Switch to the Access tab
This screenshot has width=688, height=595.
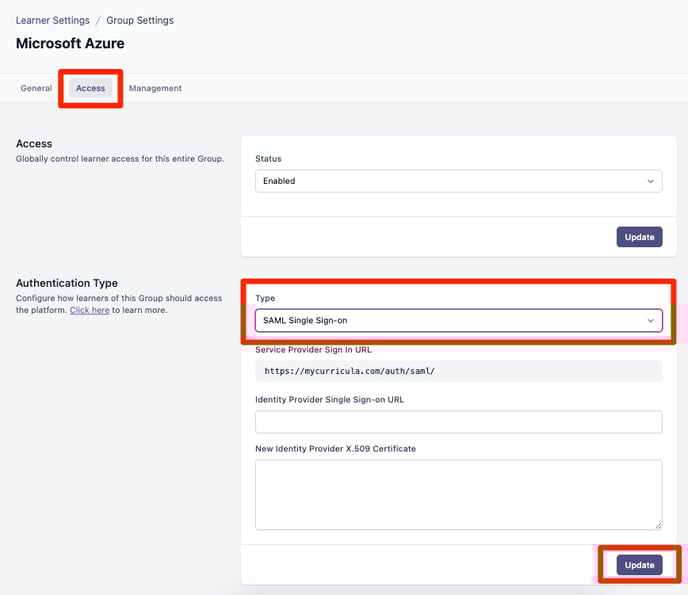point(90,88)
